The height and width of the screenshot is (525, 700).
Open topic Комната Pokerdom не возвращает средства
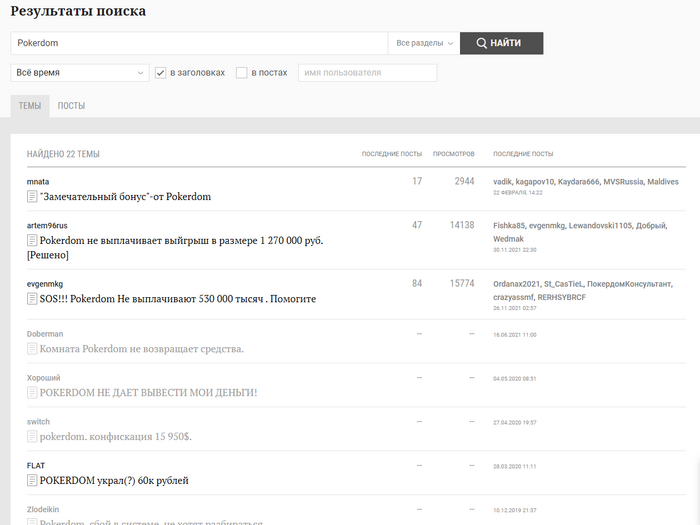(142, 349)
